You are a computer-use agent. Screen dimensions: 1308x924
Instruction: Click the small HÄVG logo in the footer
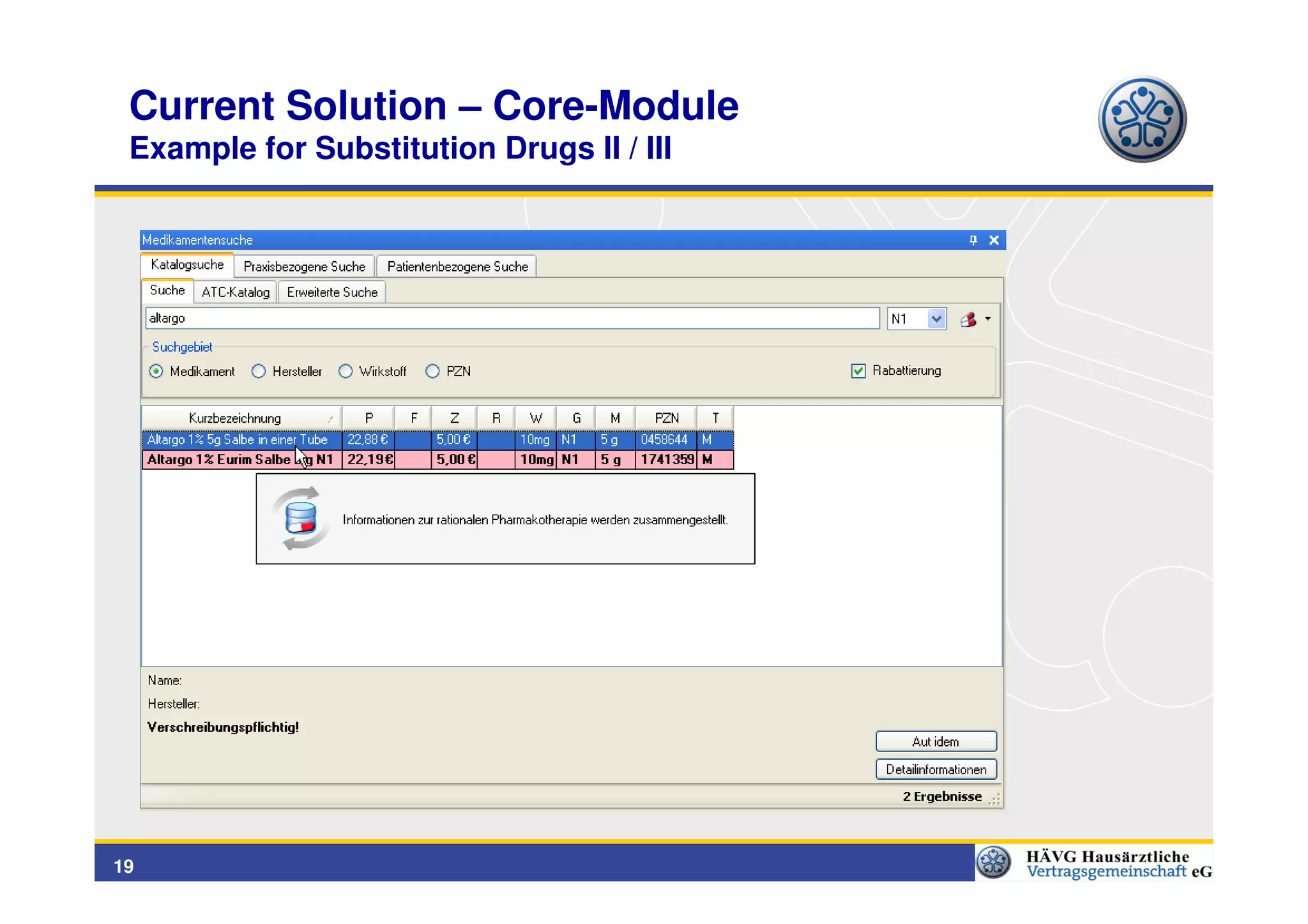(x=994, y=863)
